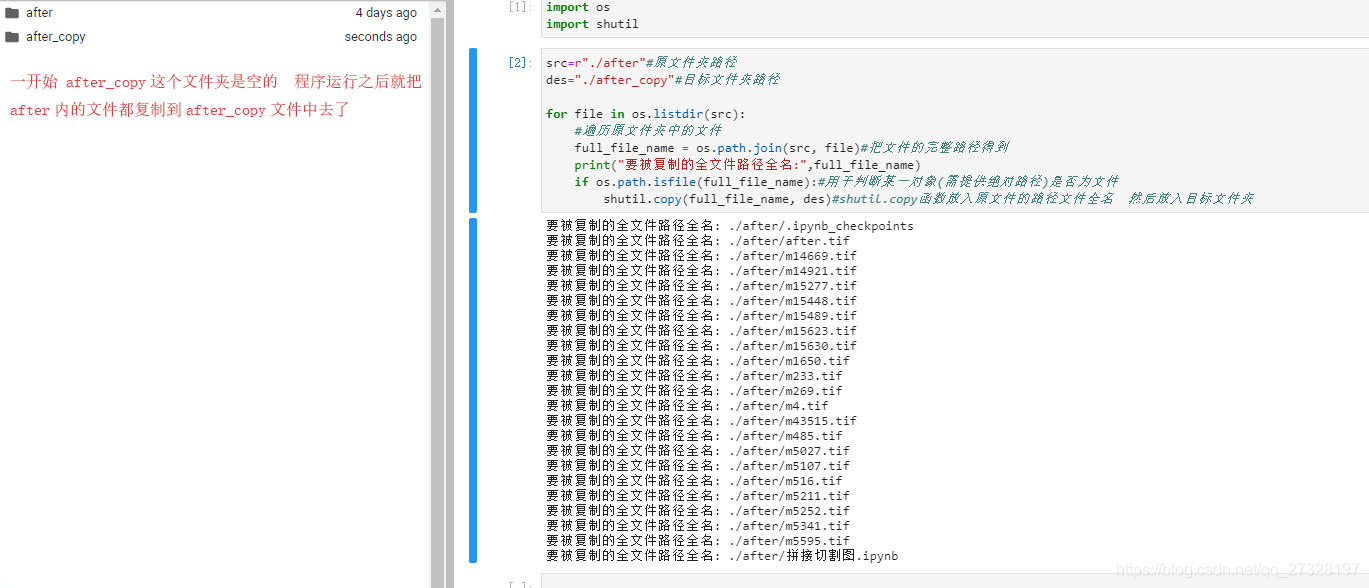Click into the "import shutil" code line

[x=592, y=24]
